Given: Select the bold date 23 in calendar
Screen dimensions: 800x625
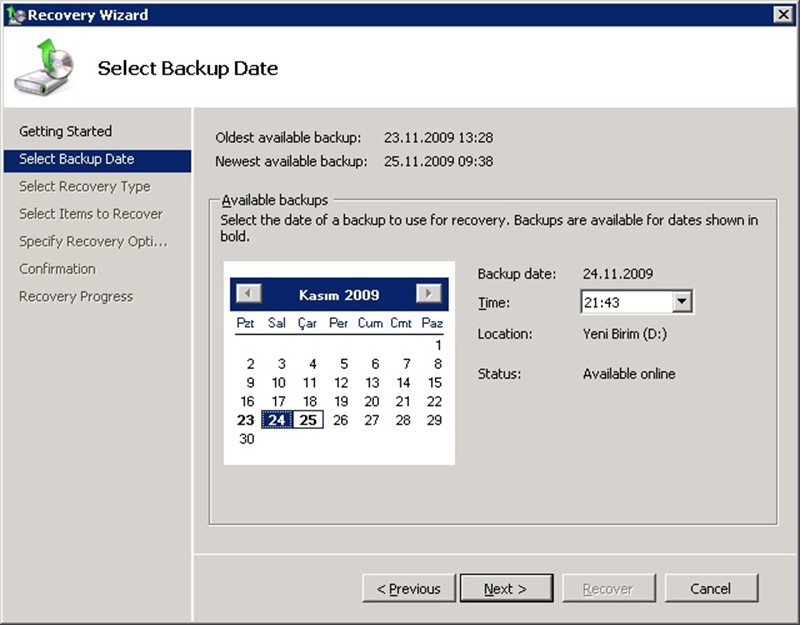Looking at the screenshot, I should [246, 420].
